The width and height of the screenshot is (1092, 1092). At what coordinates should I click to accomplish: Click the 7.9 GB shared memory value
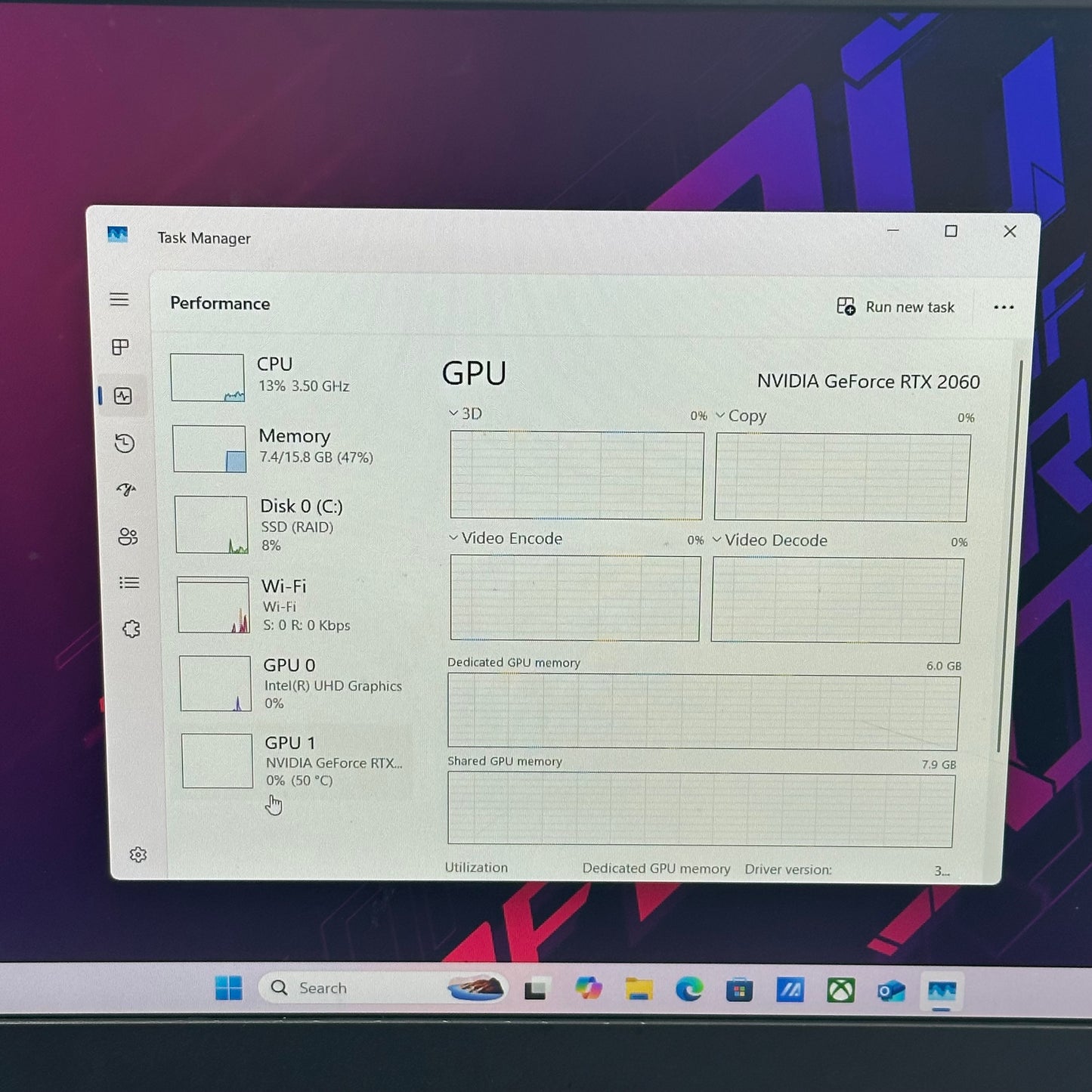point(939,765)
